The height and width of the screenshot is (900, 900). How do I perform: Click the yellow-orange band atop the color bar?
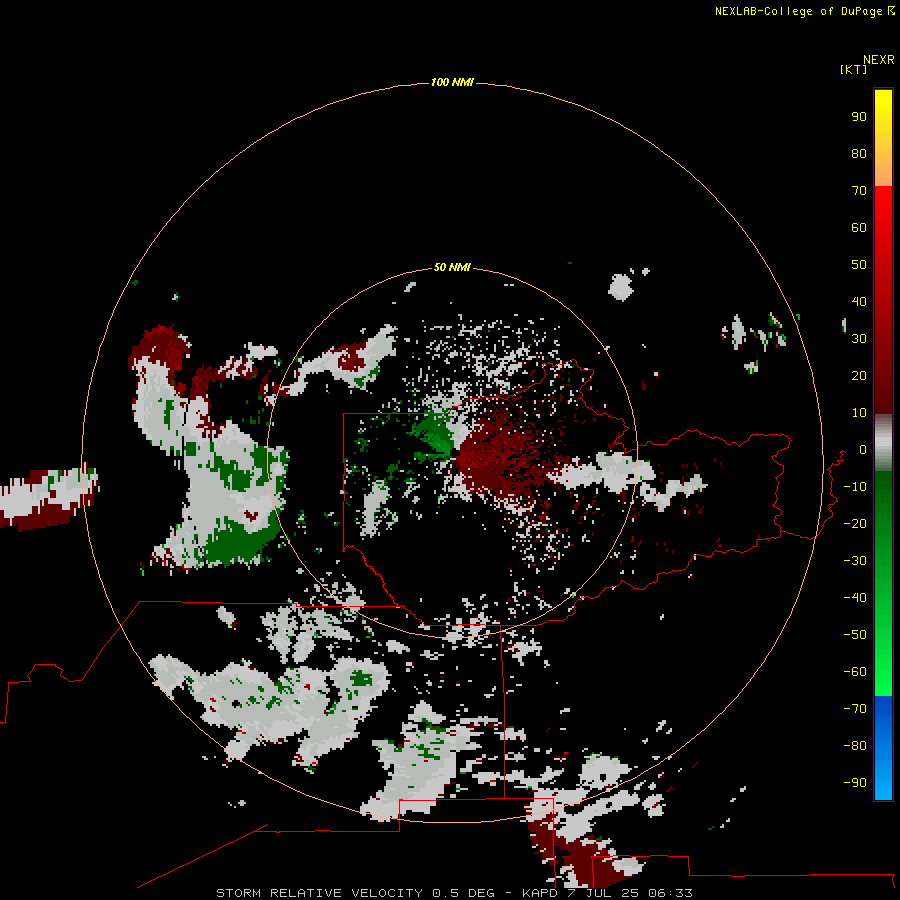[x=883, y=138]
